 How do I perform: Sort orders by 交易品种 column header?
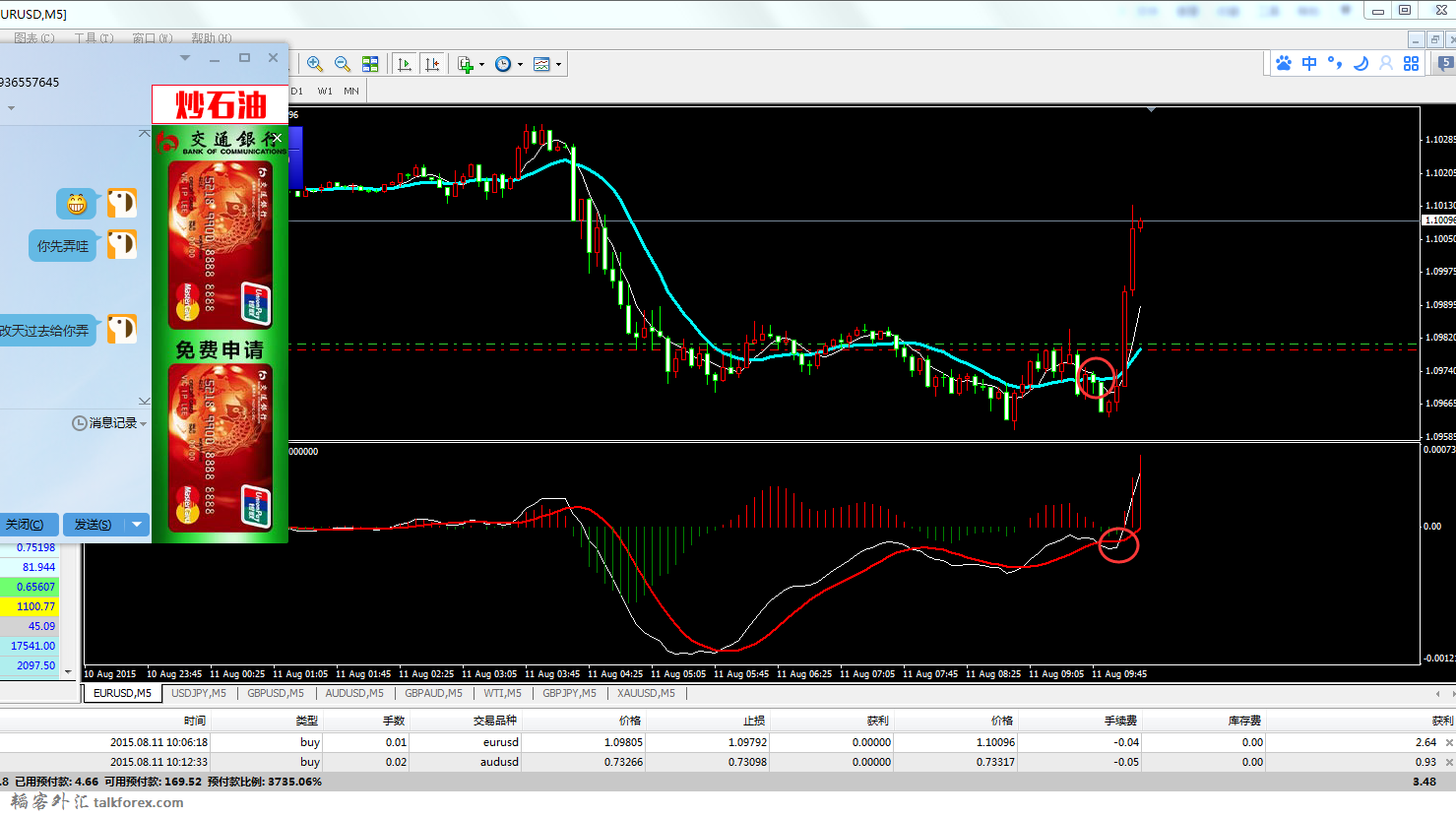pos(494,721)
